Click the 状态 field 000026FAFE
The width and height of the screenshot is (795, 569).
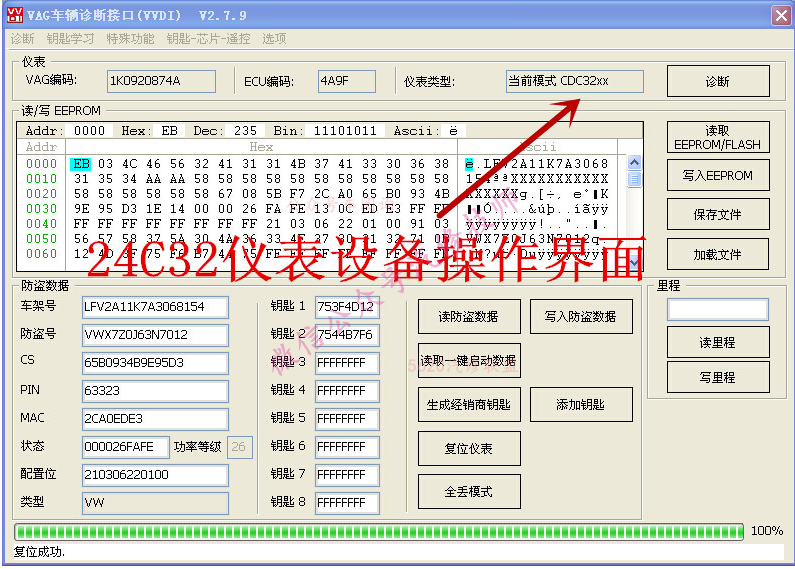click(125, 447)
